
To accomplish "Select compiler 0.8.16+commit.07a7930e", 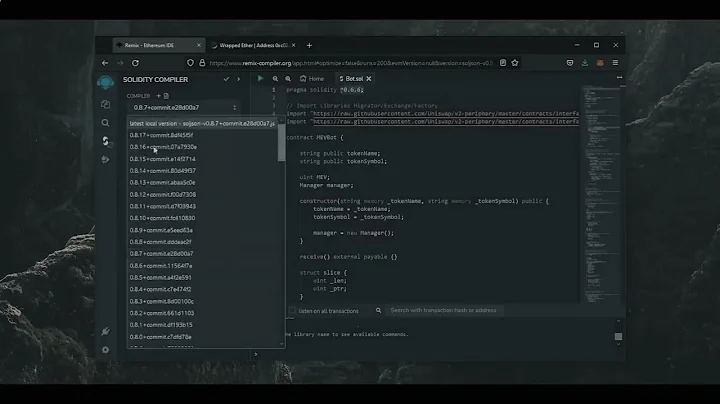I will (202, 147).
